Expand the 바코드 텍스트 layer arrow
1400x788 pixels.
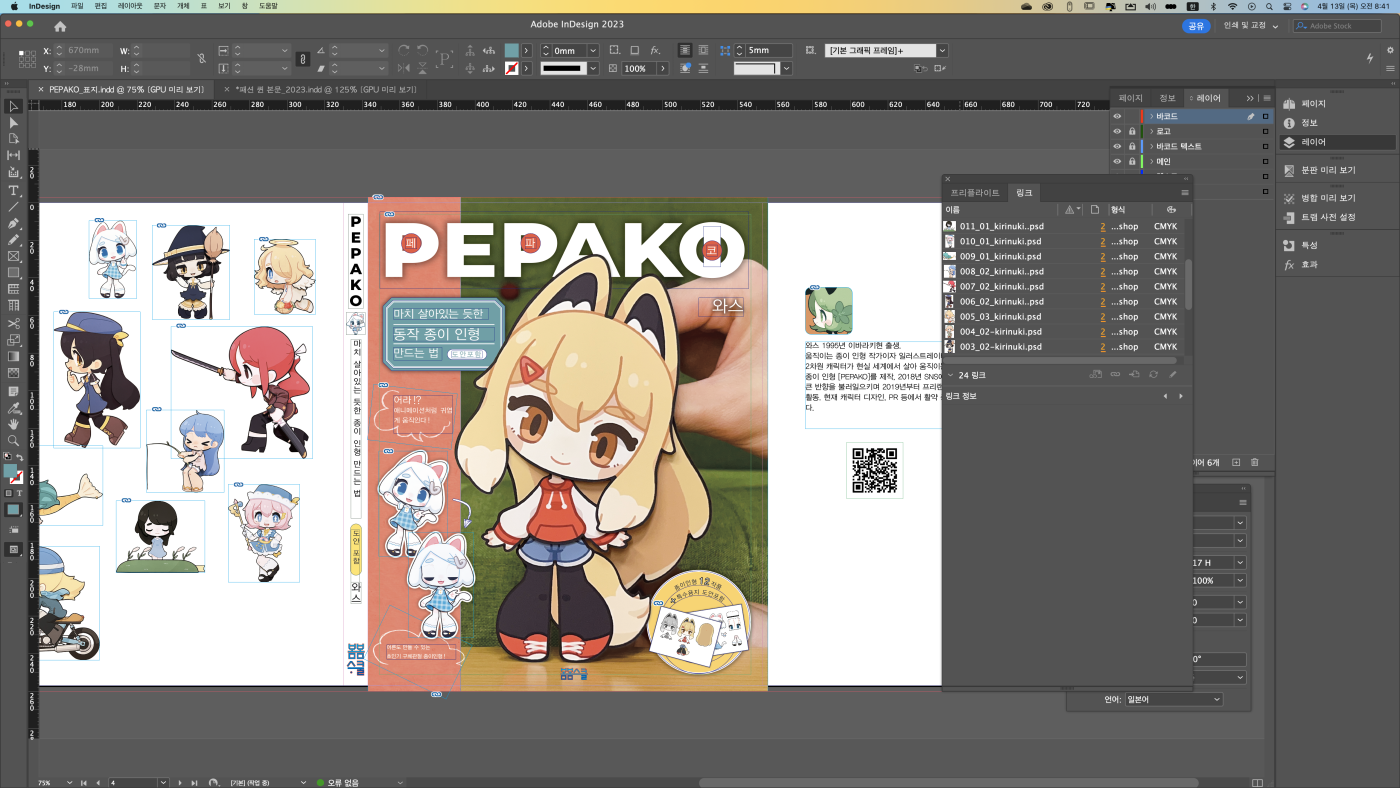click(x=1152, y=146)
